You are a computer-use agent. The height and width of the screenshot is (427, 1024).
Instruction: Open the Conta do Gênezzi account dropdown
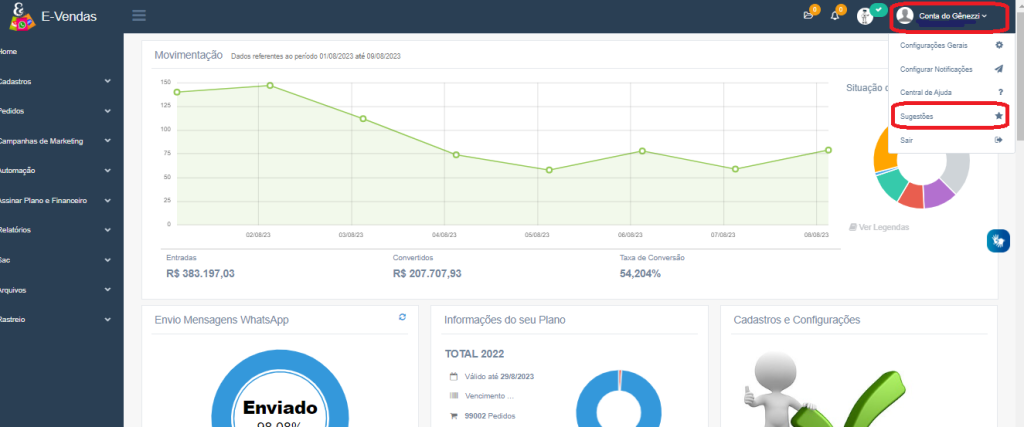pyautogui.click(x=944, y=16)
